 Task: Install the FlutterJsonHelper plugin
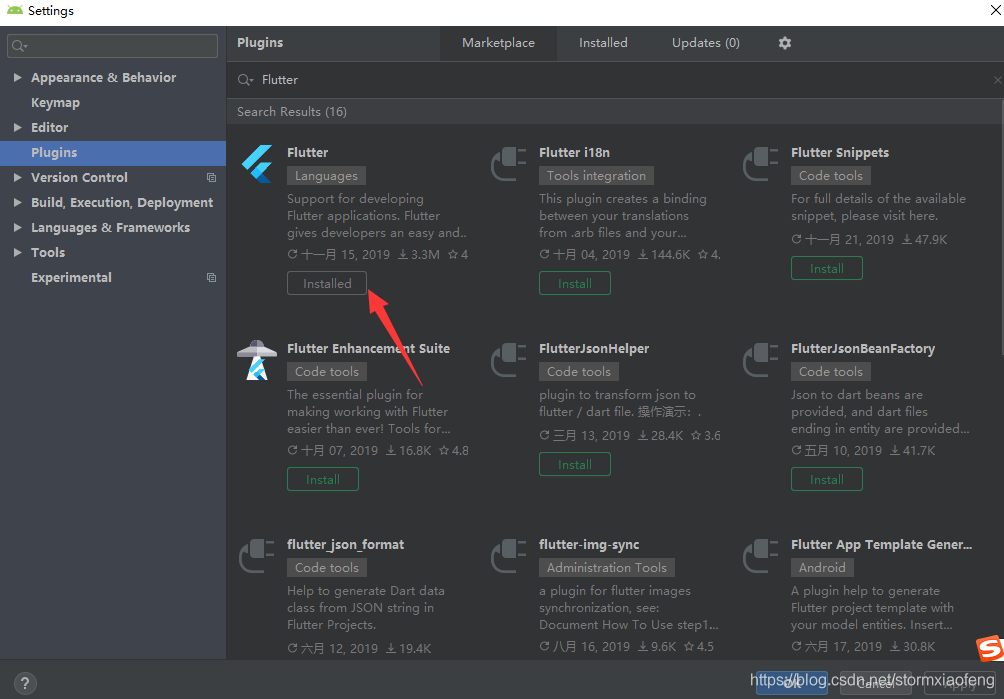tap(575, 464)
